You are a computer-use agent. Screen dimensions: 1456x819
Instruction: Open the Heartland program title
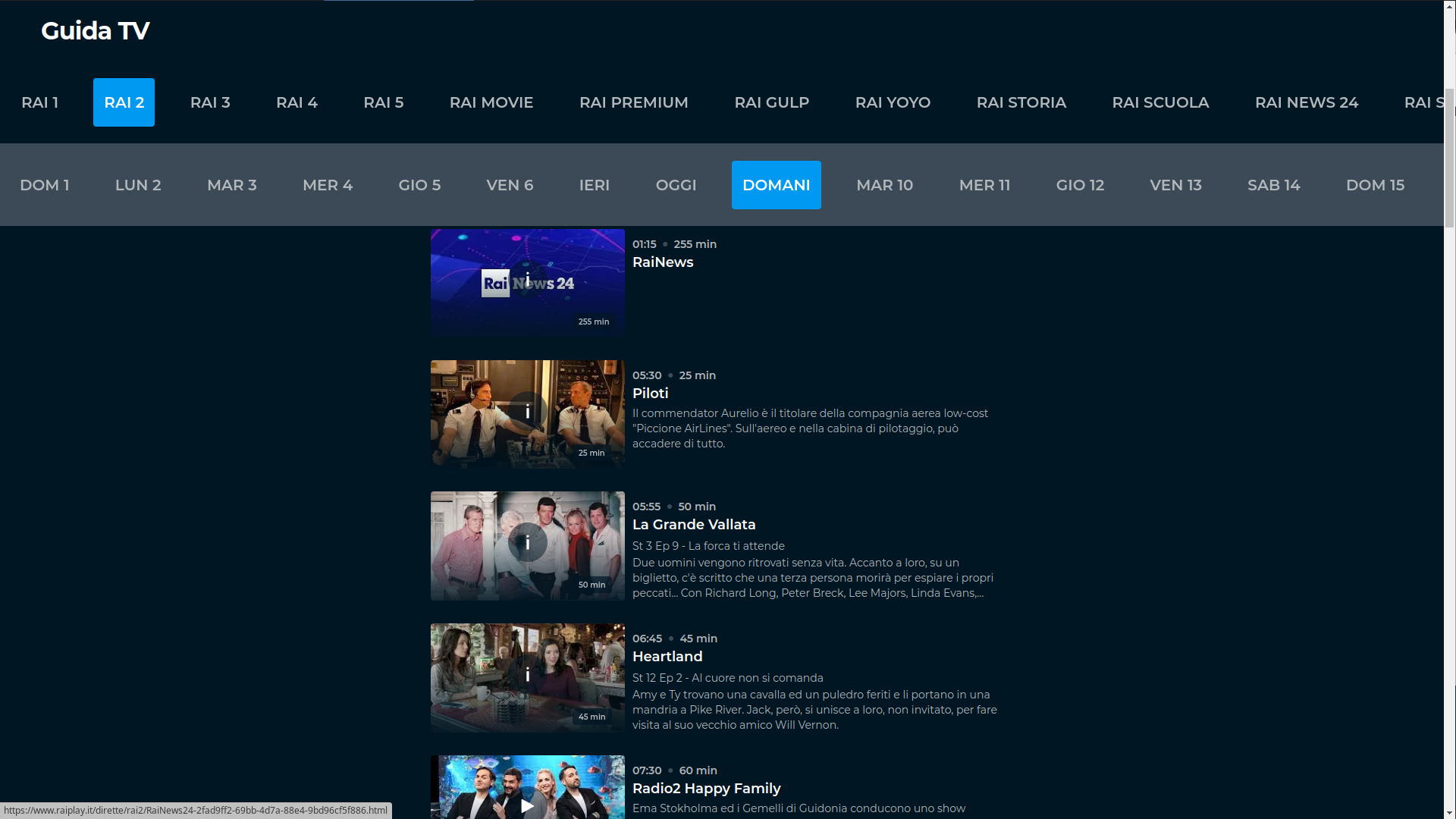[667, 657]
